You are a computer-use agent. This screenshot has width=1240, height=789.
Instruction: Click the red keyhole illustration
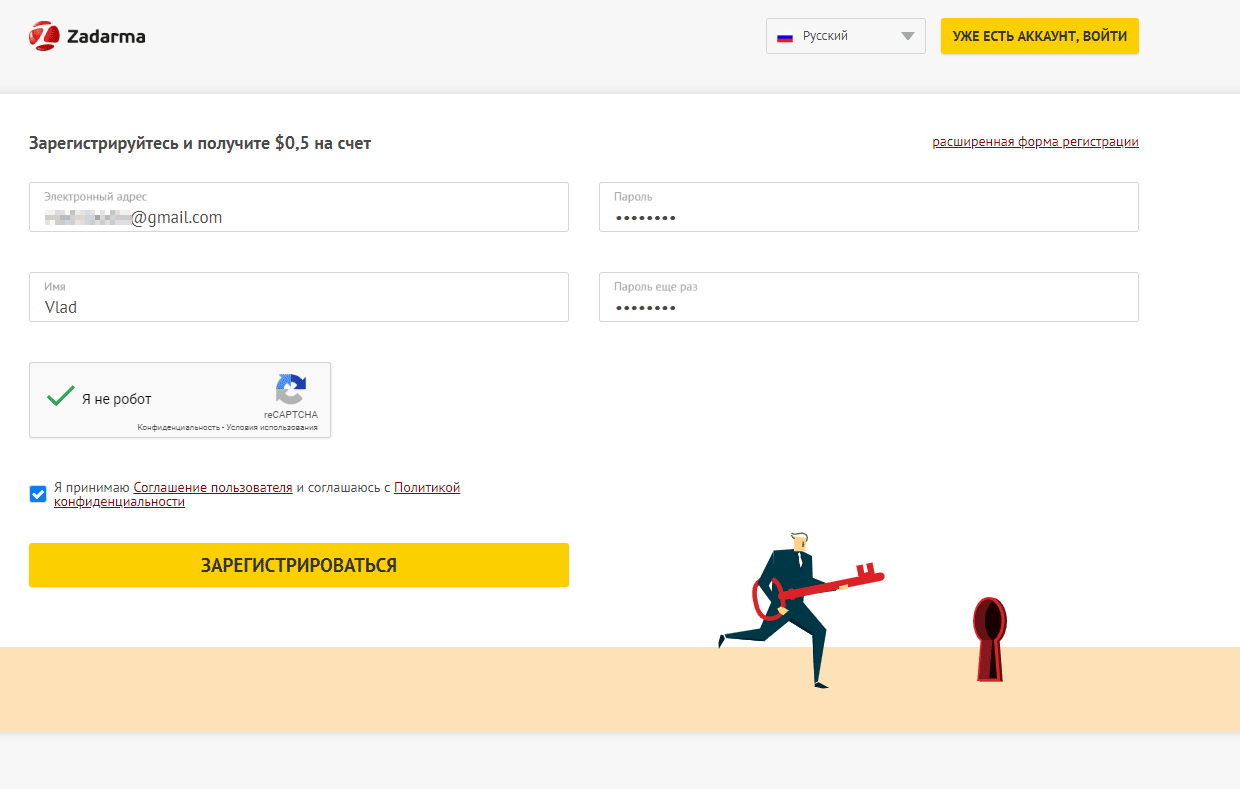(990, 639)
